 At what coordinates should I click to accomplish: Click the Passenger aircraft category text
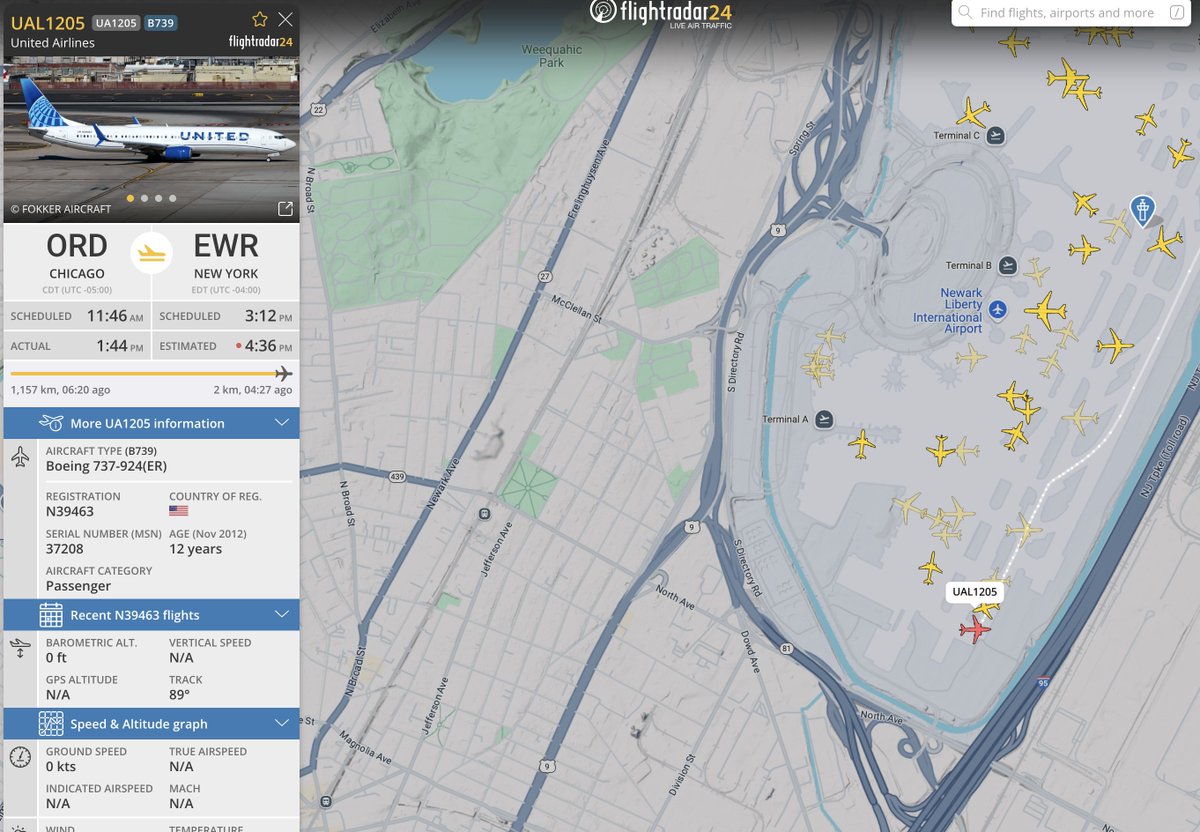pos(78,586)
